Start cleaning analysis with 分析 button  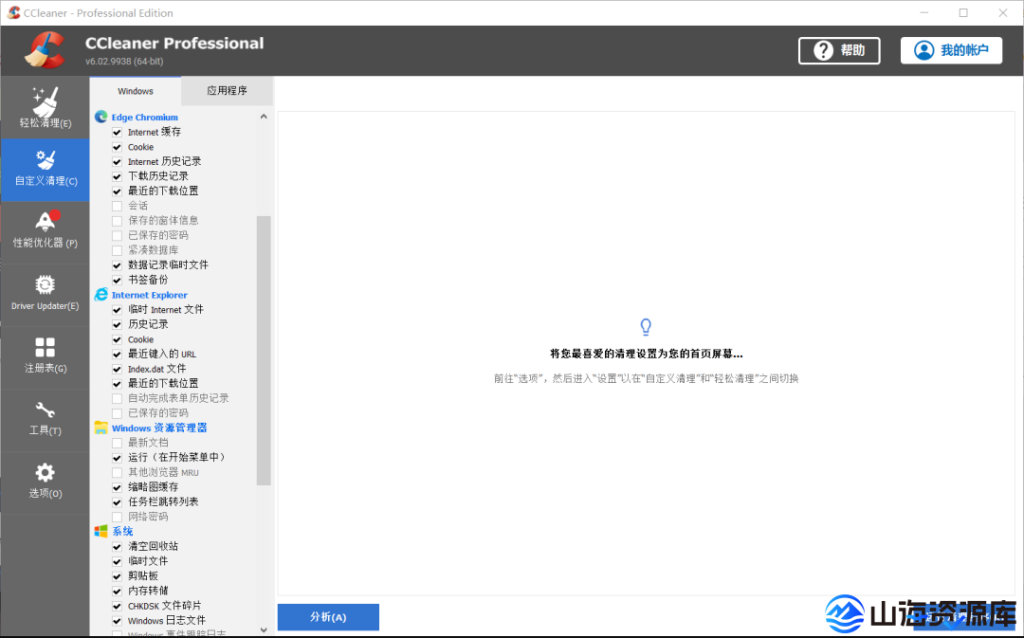(328, 617)
